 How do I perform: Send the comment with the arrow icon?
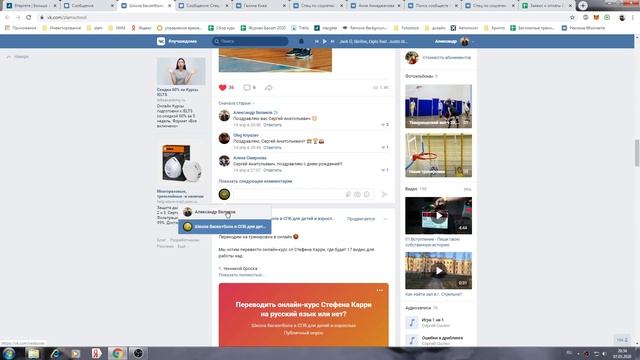click(384, 194)
